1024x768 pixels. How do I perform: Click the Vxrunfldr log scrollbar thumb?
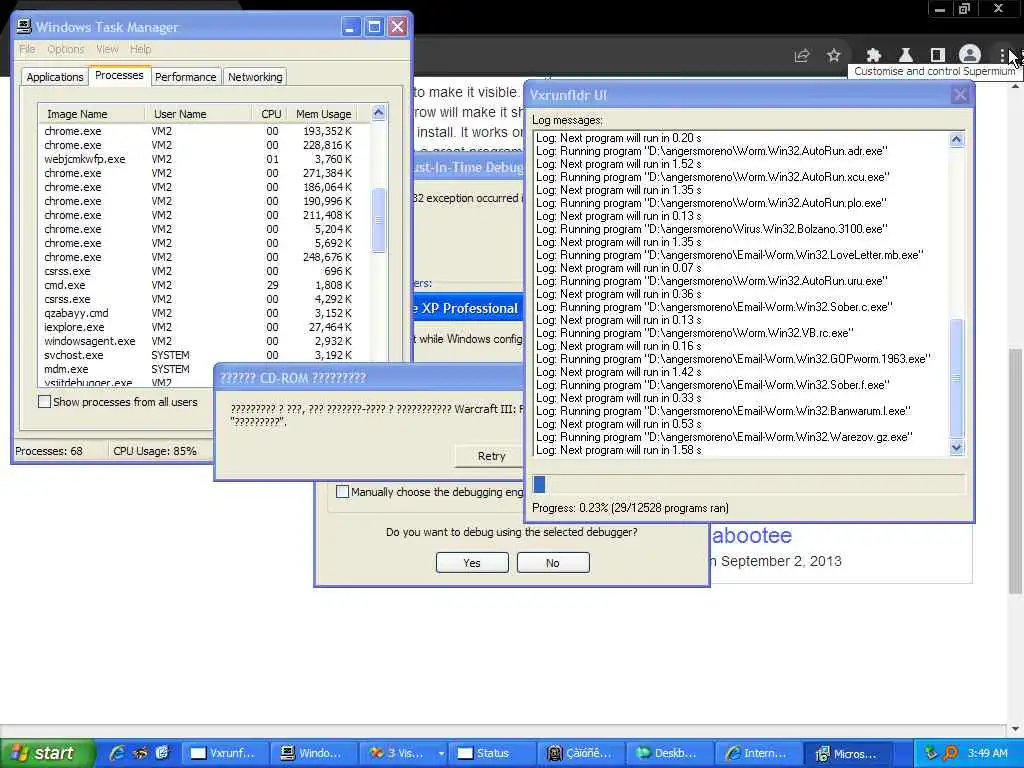pyautogui.click(x=956, y=378)
